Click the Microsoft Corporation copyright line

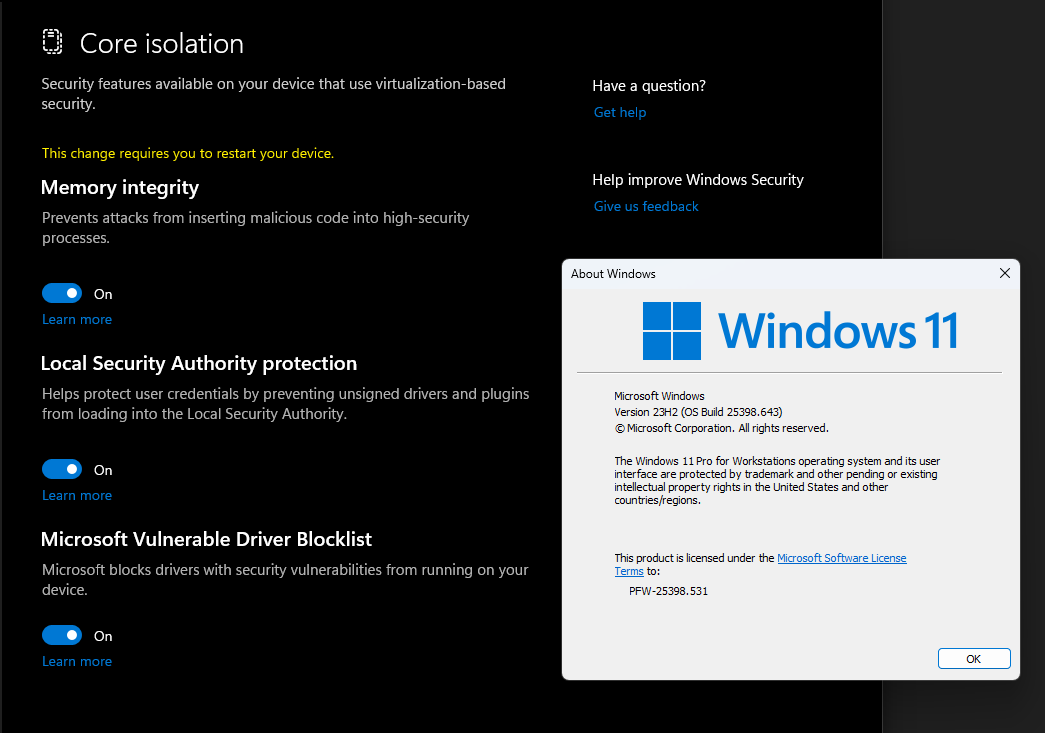(722, 428)
